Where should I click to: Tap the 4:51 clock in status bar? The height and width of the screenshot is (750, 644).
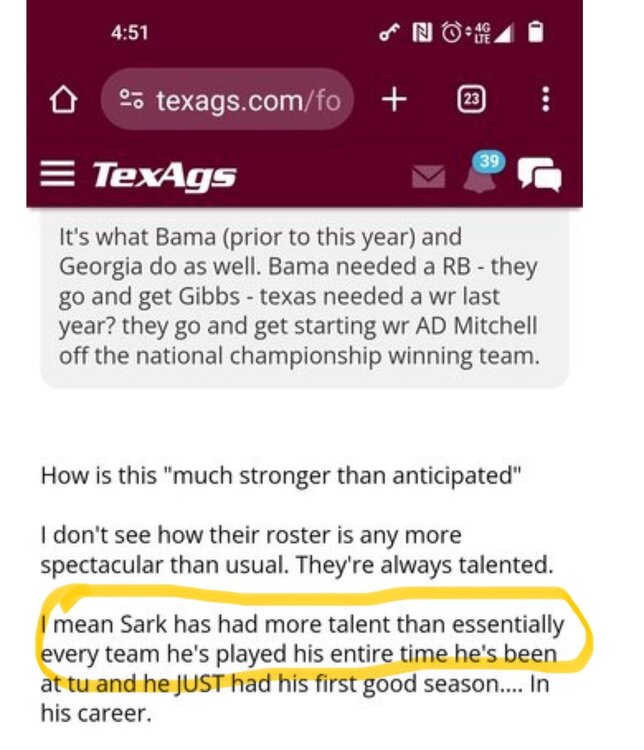(x=130, y=33)
